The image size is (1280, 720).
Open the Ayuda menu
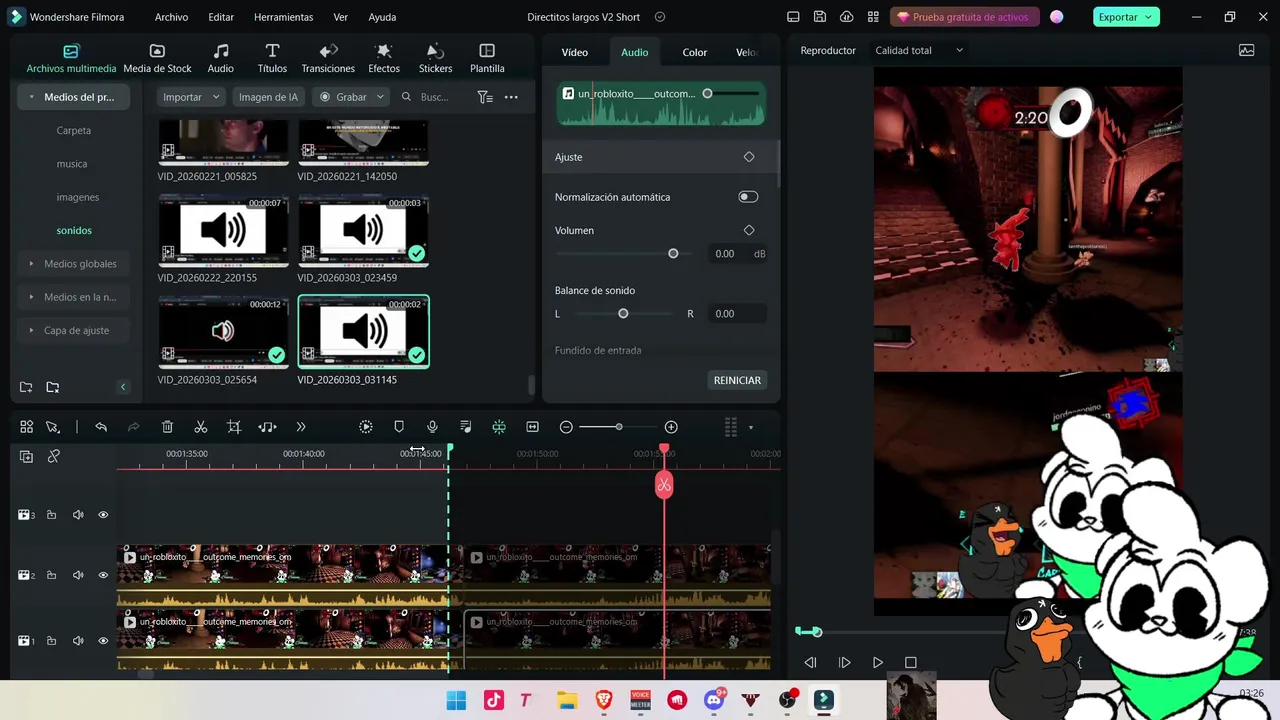point(382,17)
